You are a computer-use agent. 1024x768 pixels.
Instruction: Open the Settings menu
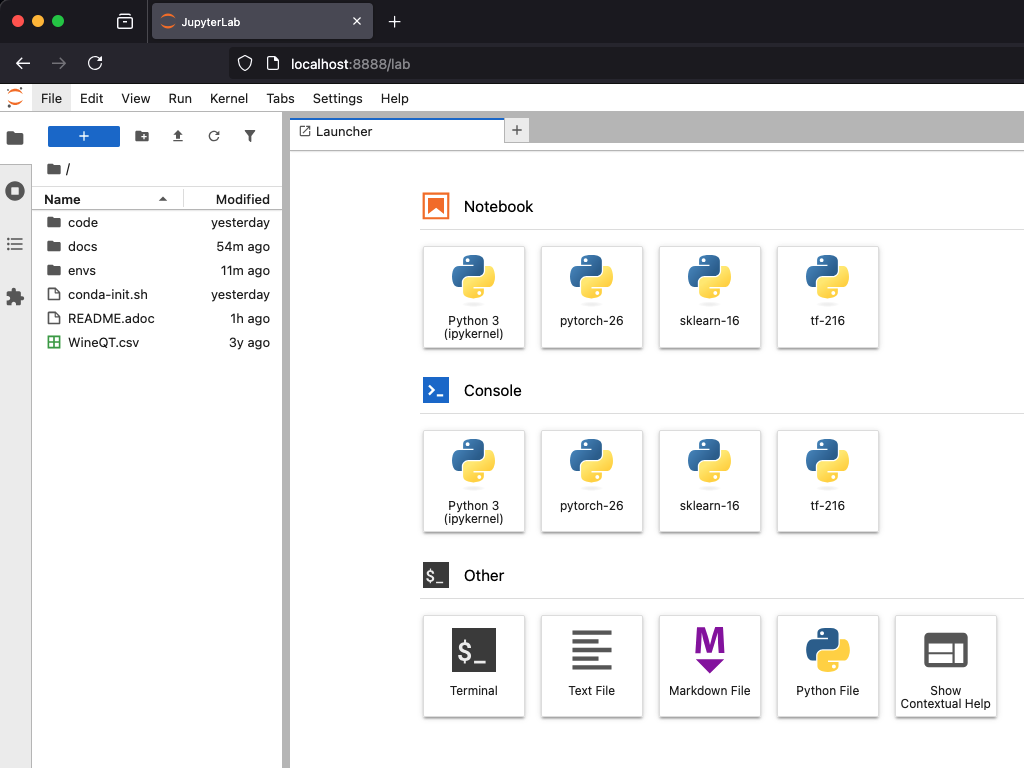(337, 98)
